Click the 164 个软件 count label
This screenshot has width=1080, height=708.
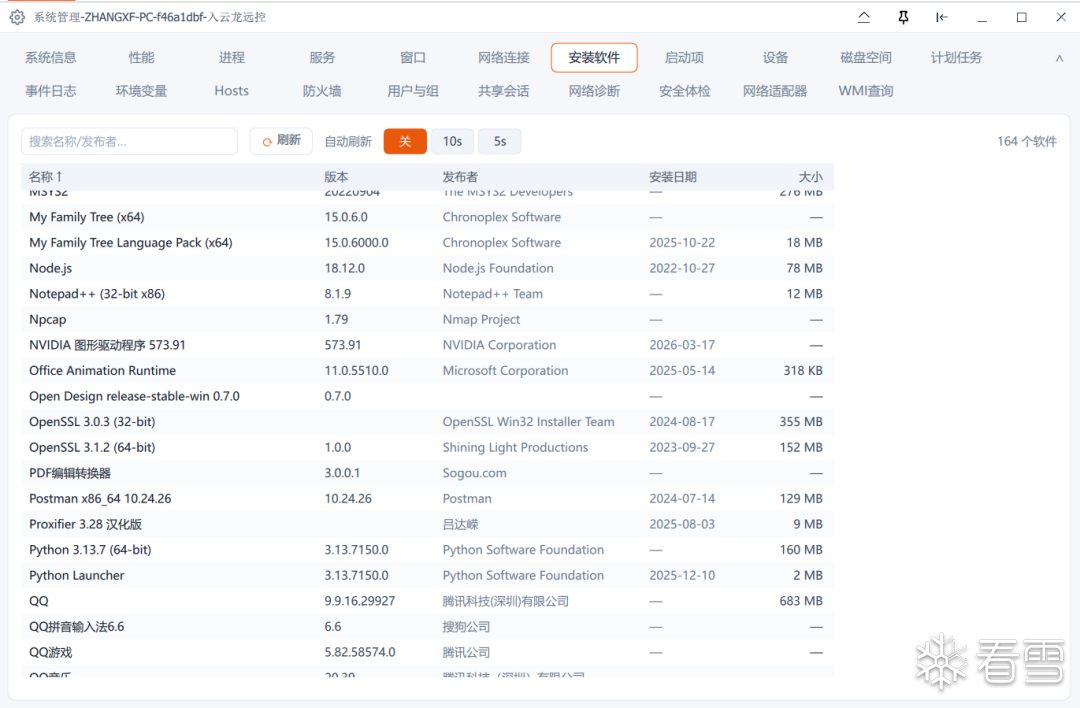1026,141
